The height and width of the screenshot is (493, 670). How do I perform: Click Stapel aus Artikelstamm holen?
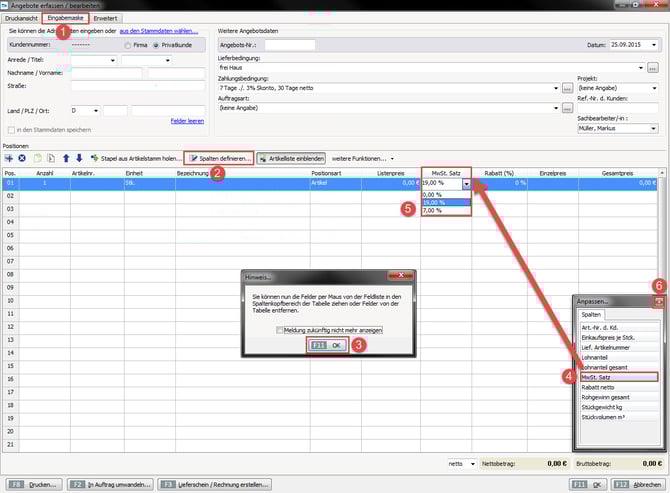(134, 158)
